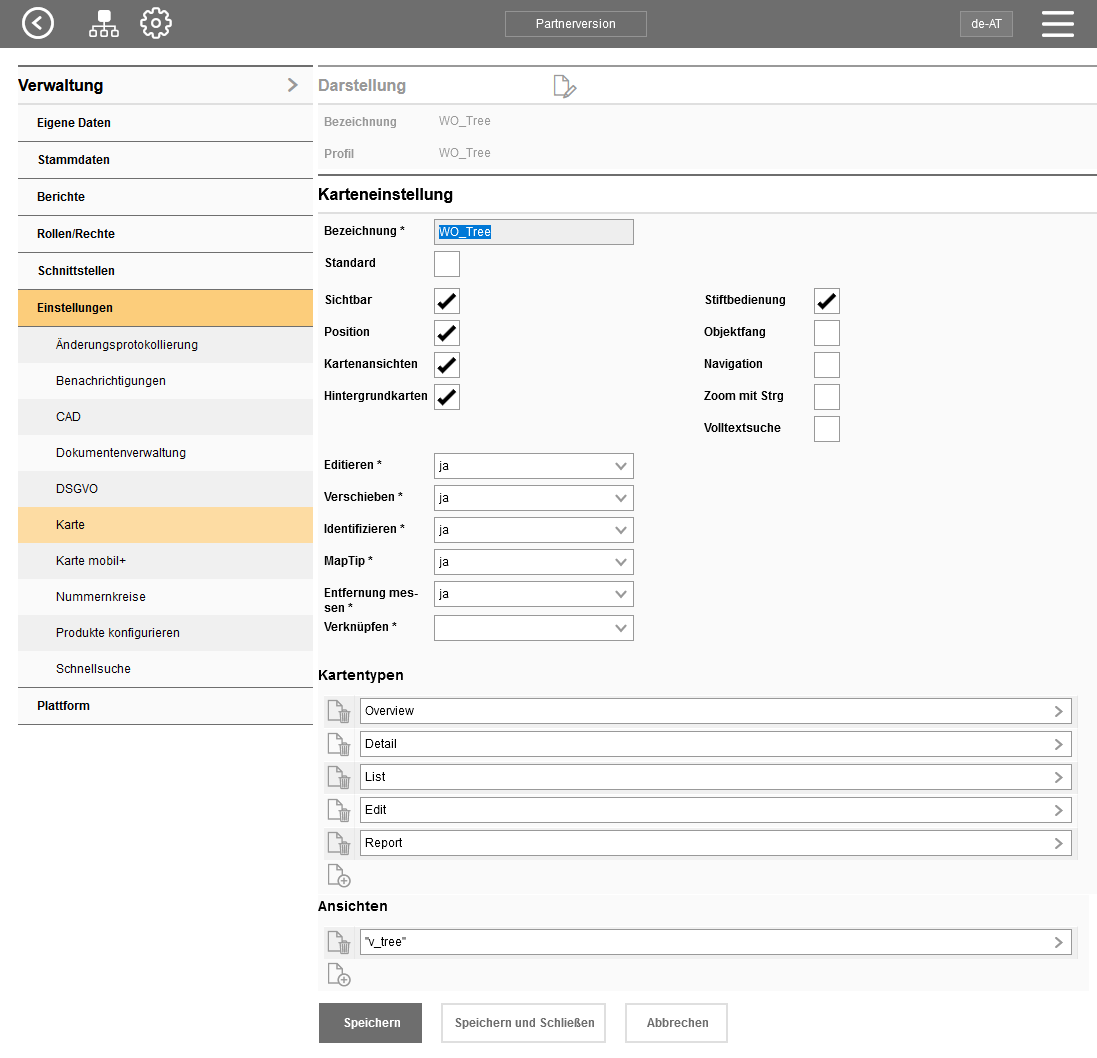The height and width of the screenshot is (1058, 1097).
Task: Open the settings gear icon
Action: click(156, 23)
